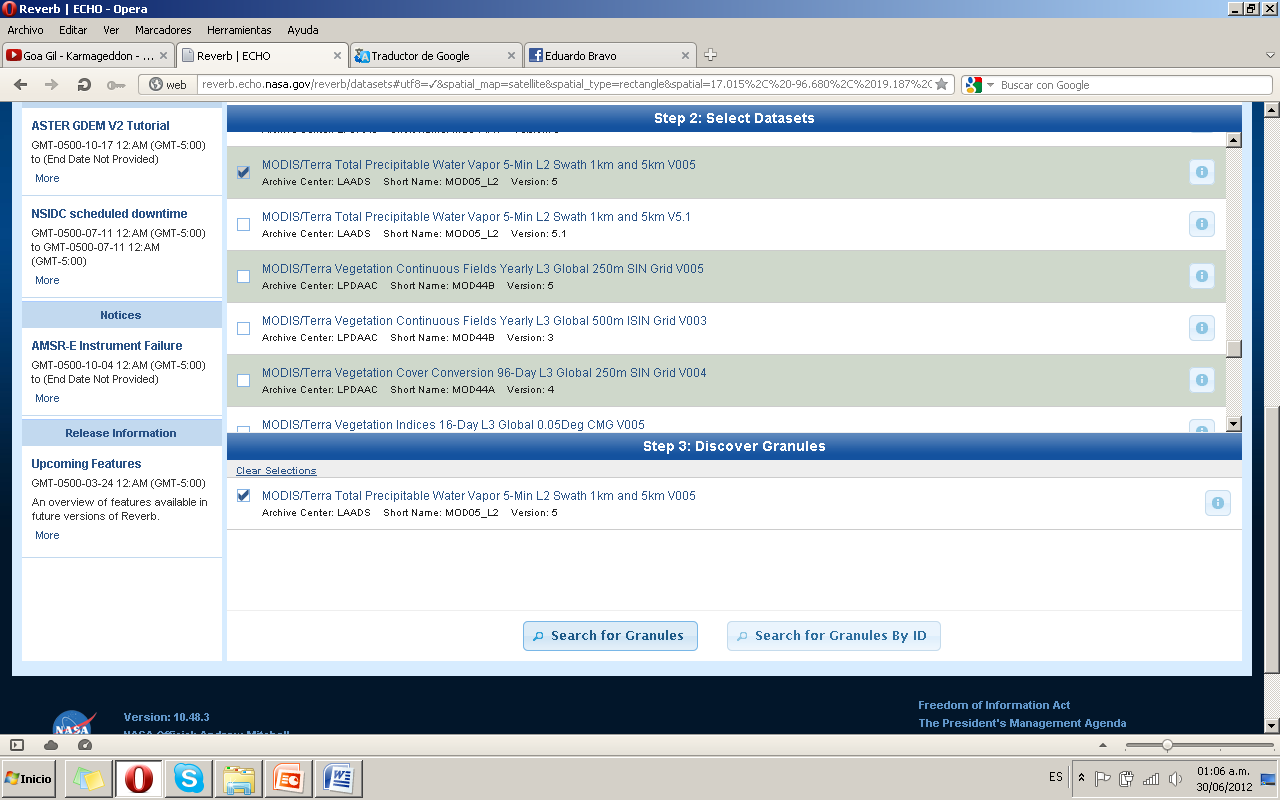Open Opera panel toggle in status bar

17,745
